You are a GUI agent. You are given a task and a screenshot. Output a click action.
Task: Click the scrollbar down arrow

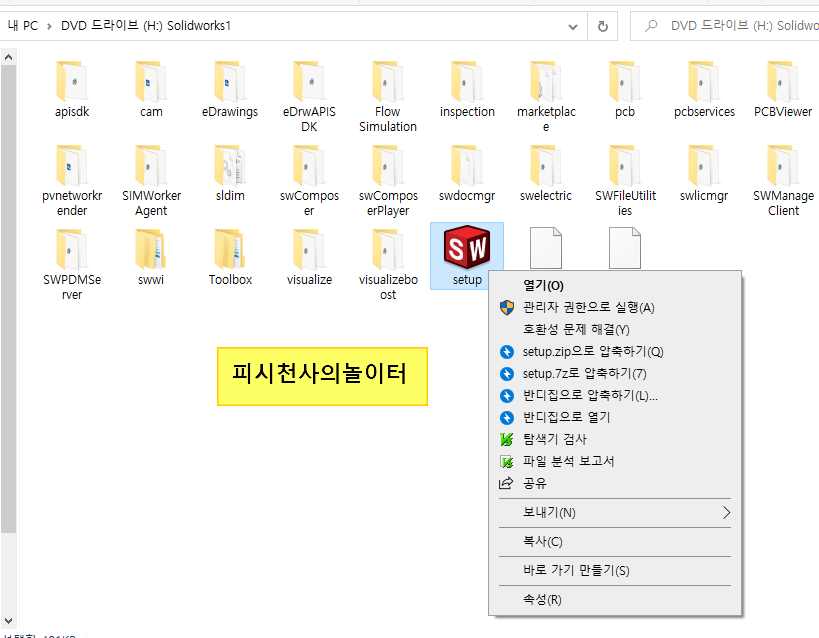tap(8, 621)
